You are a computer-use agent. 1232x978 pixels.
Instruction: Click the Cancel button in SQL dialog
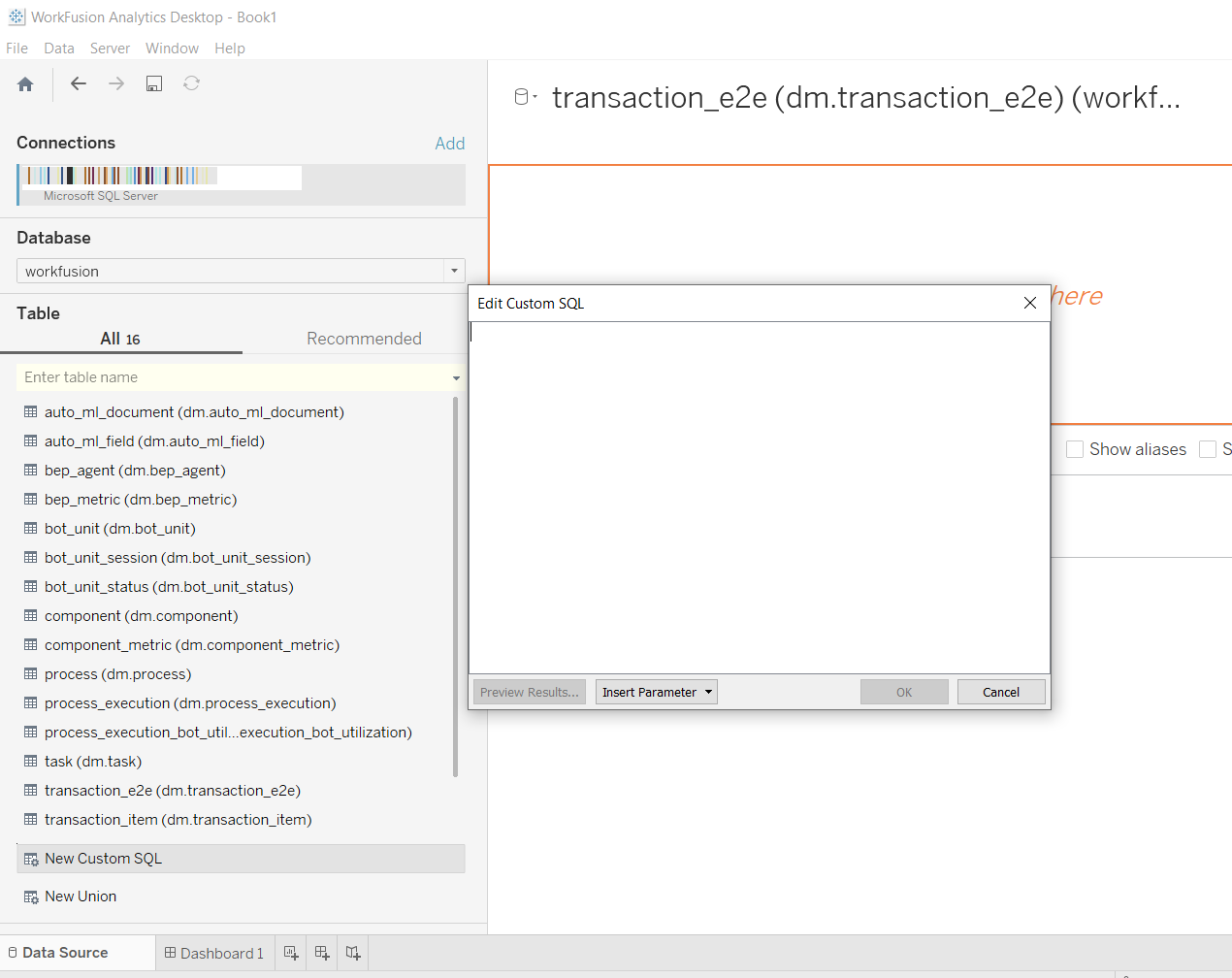1001,692
